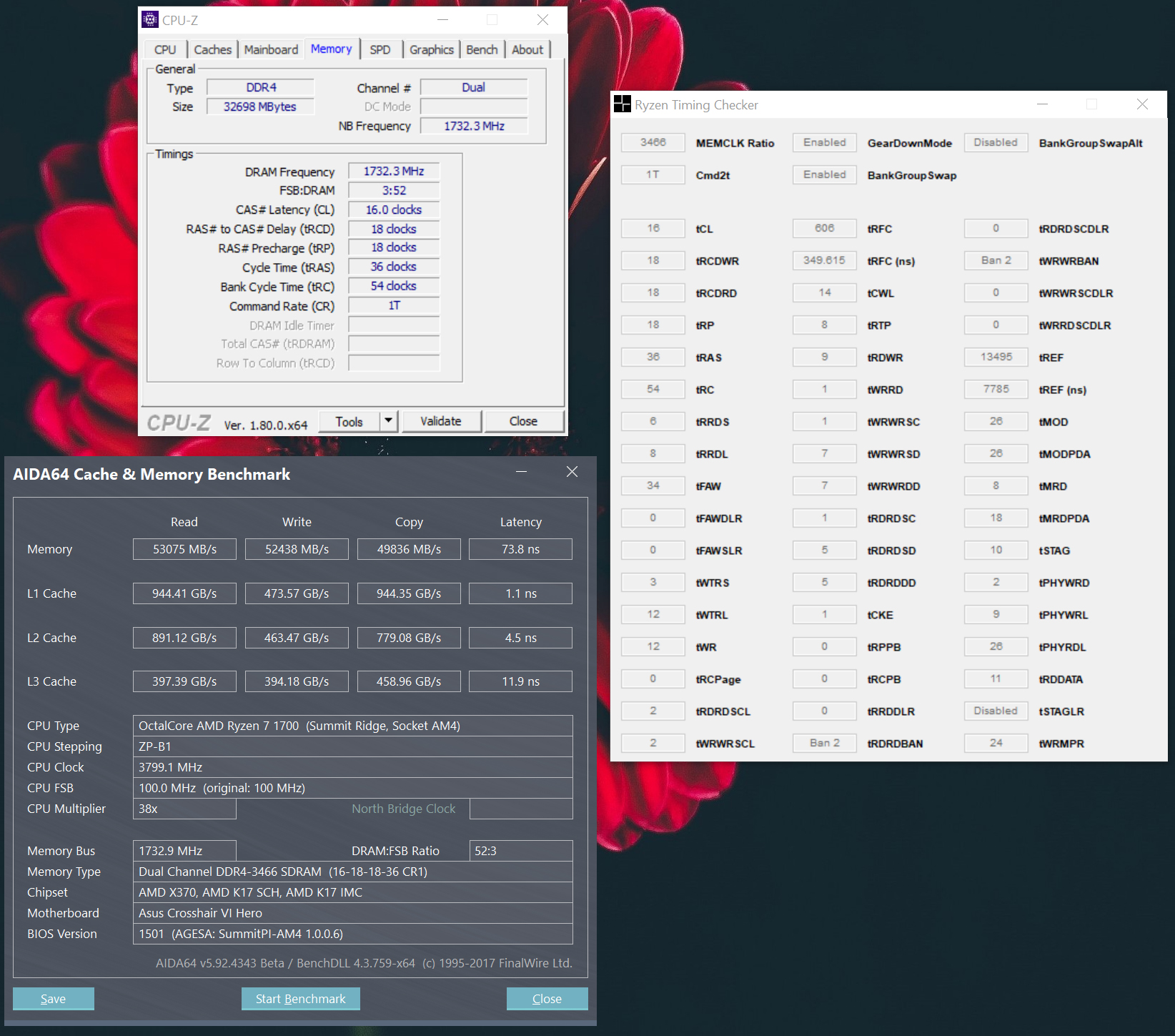Click the tWRWRBAN value Ban 2
Viewport: 1175px width, 1036px height.
(996, 260)
